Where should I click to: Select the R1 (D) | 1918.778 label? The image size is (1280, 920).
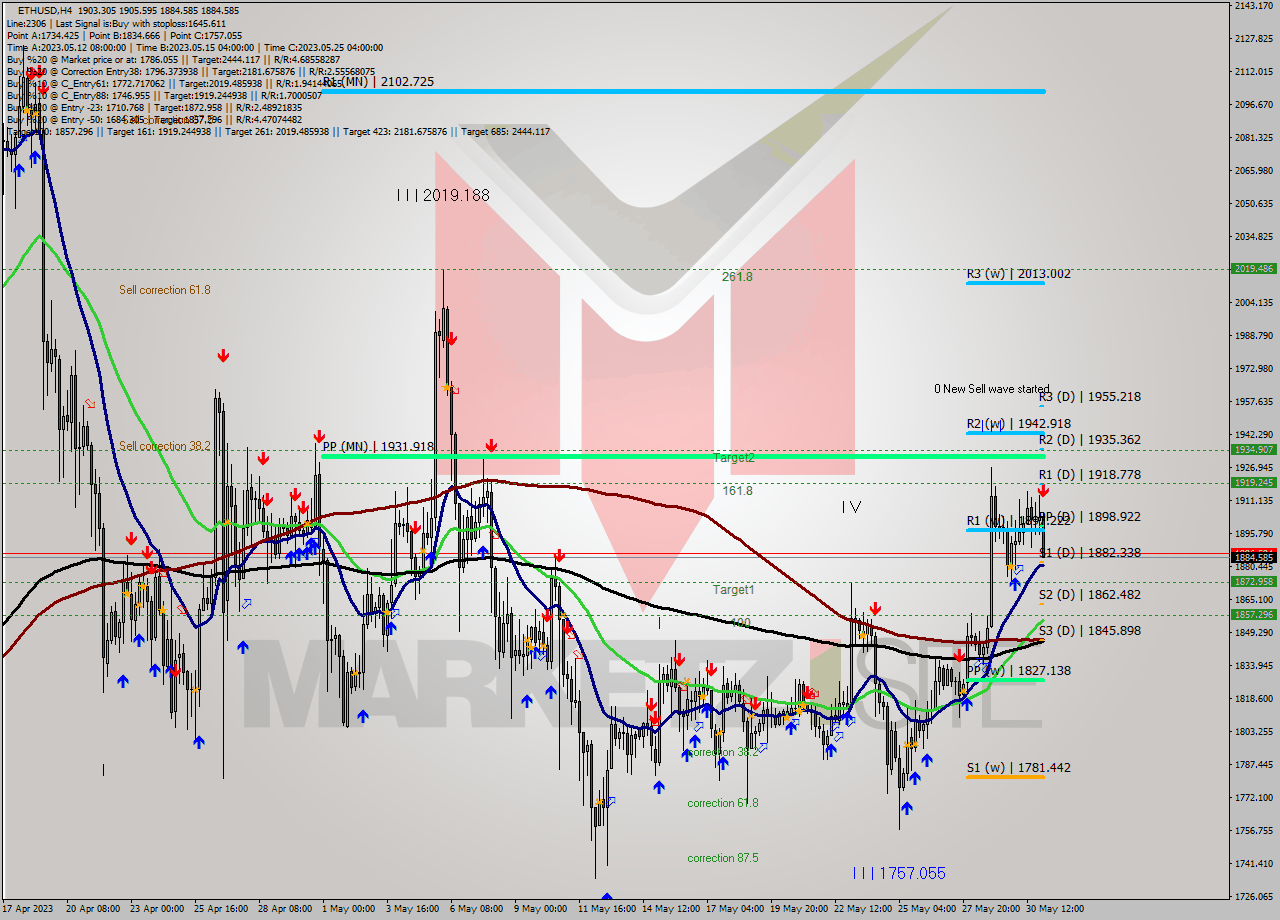coord(1089,475)
